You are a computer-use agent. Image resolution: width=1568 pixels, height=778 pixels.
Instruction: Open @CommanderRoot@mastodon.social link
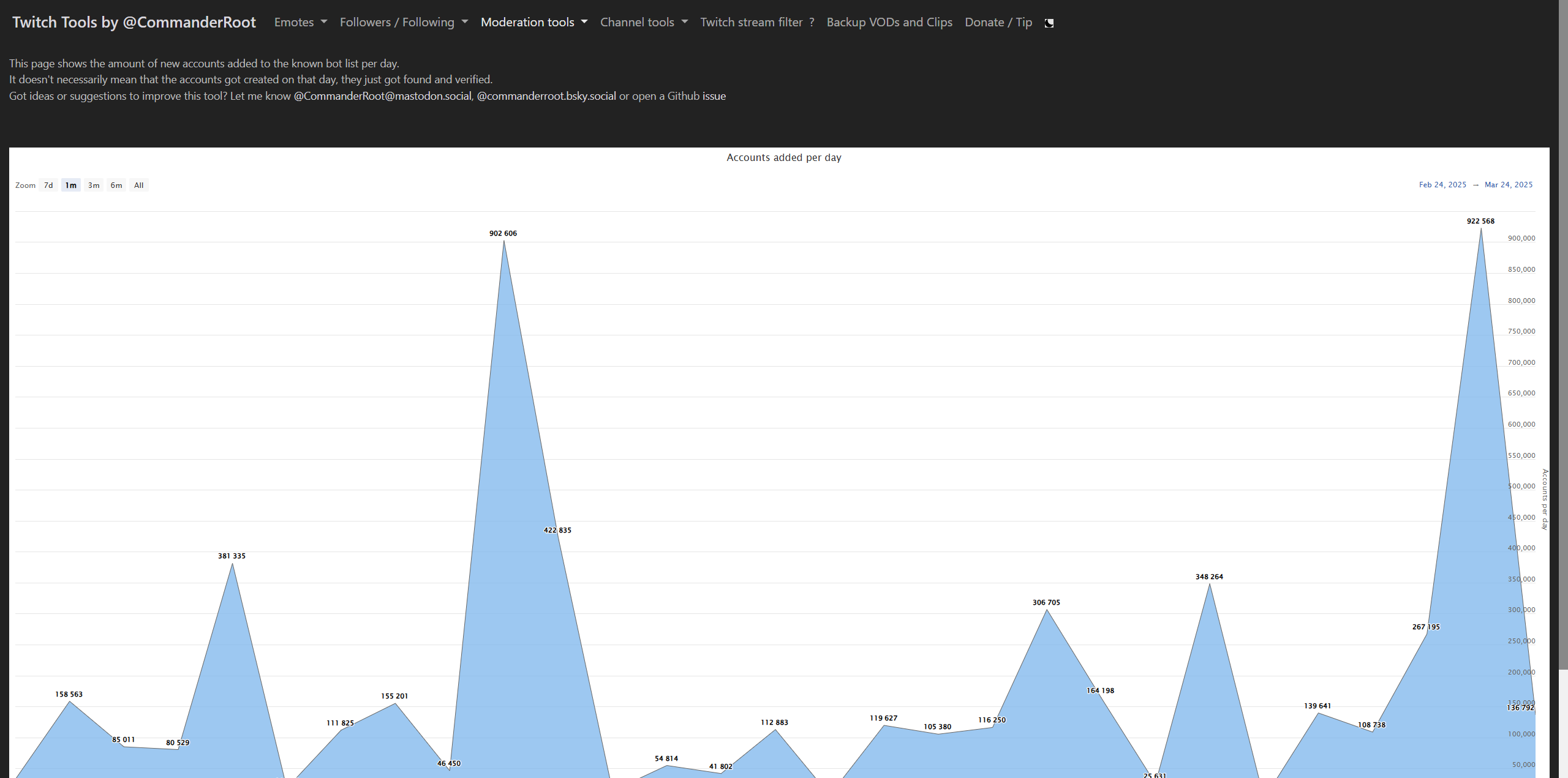[382, 96]
